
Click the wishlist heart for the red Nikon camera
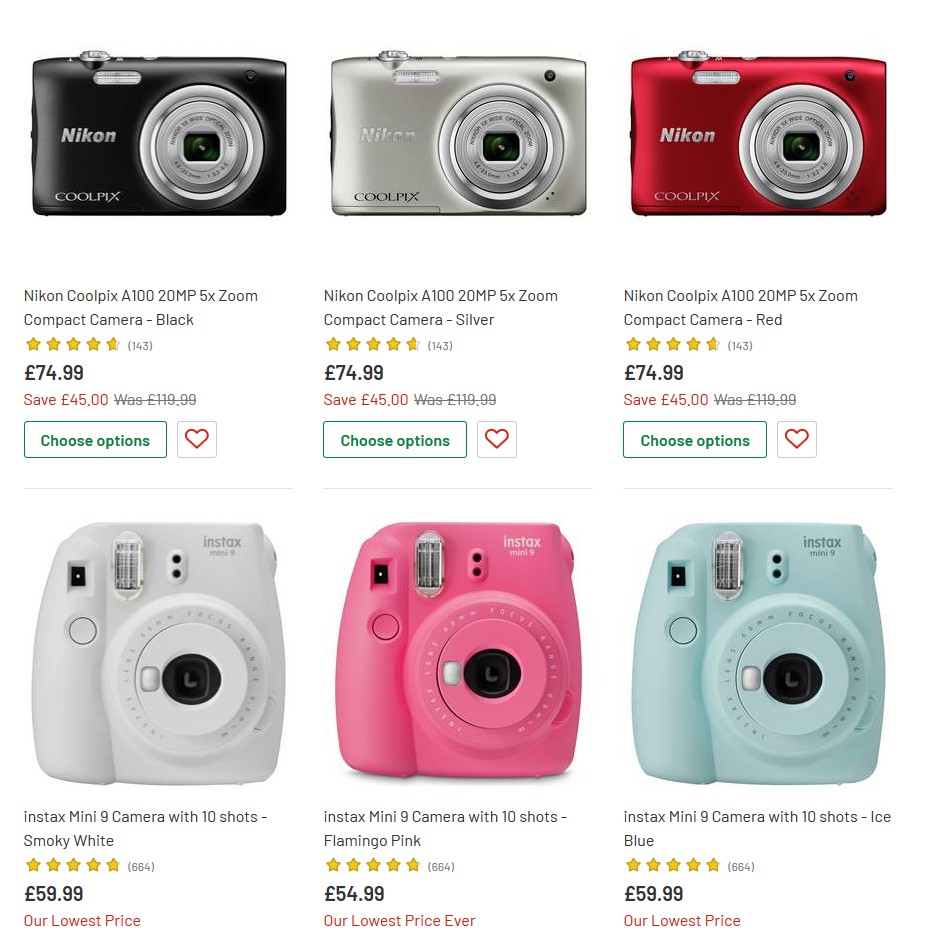tap(796, 439)
